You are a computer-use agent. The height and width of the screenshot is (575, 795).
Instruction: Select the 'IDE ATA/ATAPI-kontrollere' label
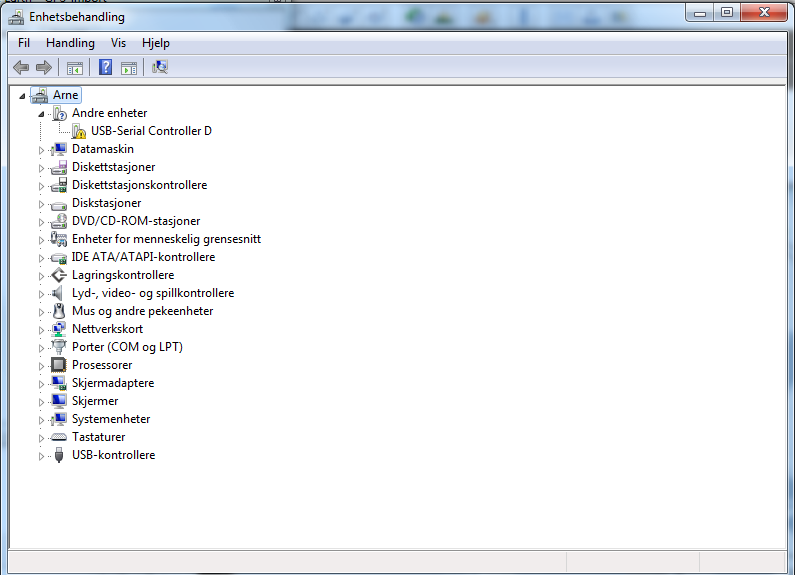tap(143, 257)
